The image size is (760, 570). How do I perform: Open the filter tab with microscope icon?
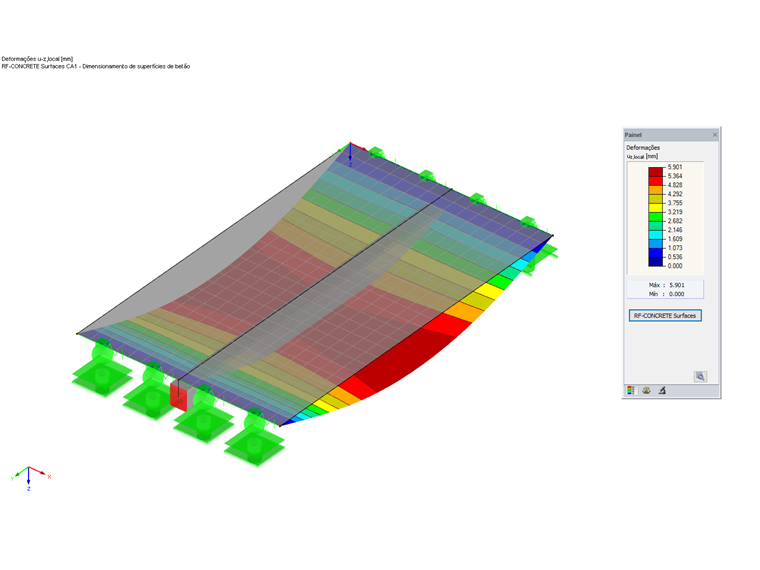click(x=662, y=390)
